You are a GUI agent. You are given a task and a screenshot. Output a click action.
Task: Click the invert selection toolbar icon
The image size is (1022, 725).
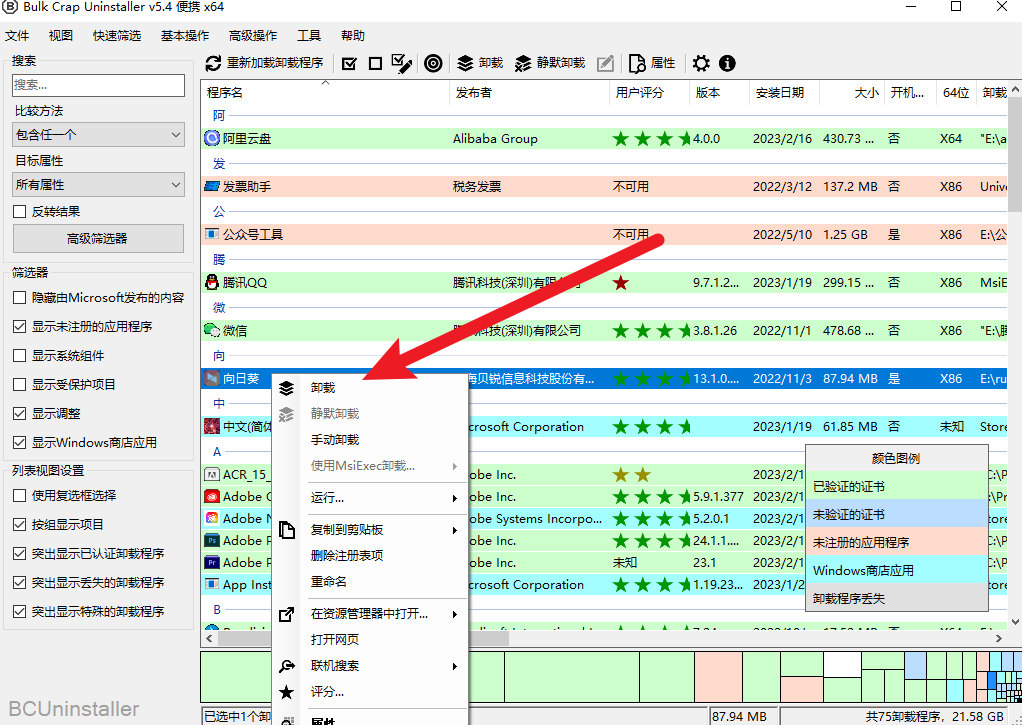pyautogui.click(x=402, y=63)
